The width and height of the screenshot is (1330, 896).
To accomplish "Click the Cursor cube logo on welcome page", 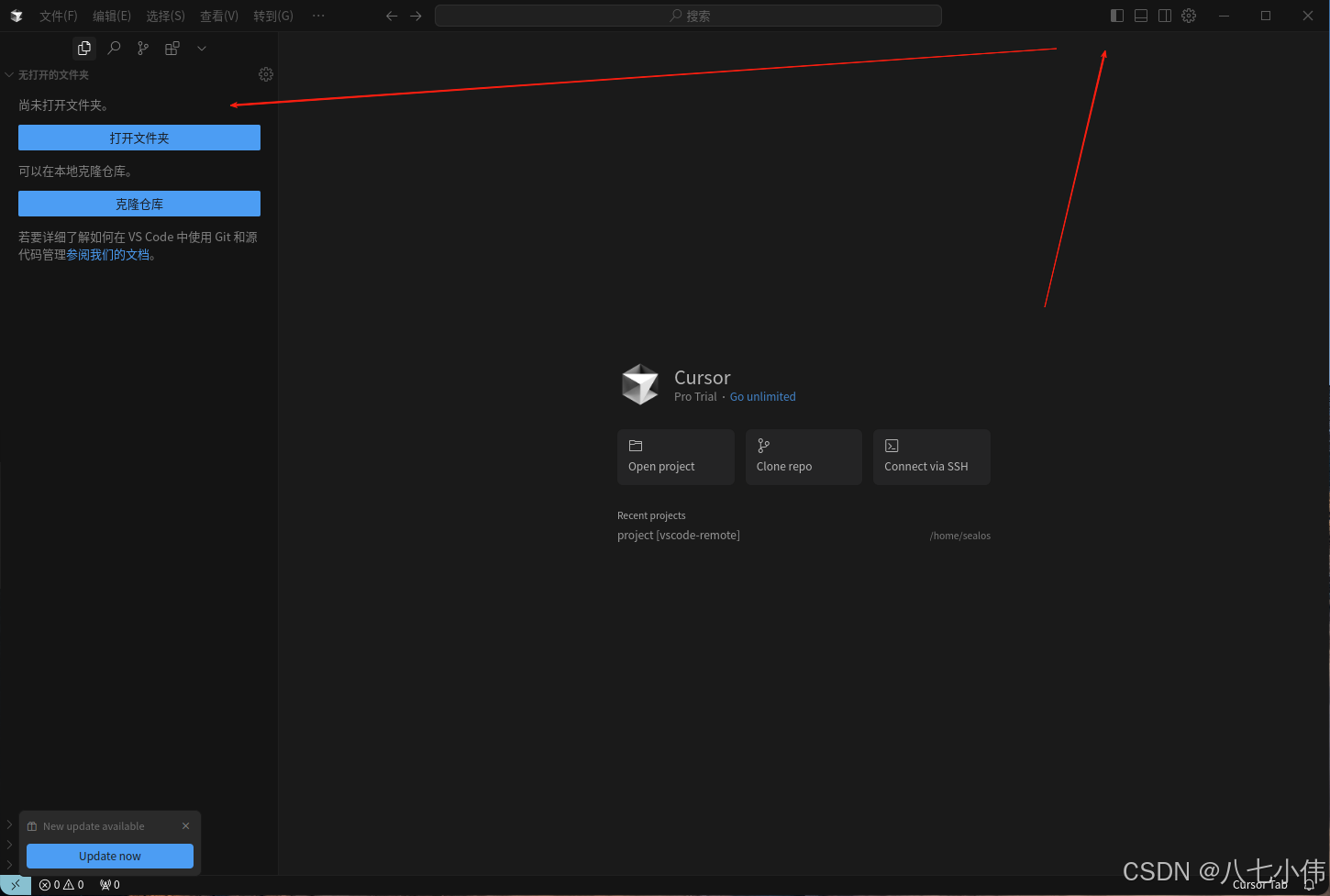I will (640, 384).
